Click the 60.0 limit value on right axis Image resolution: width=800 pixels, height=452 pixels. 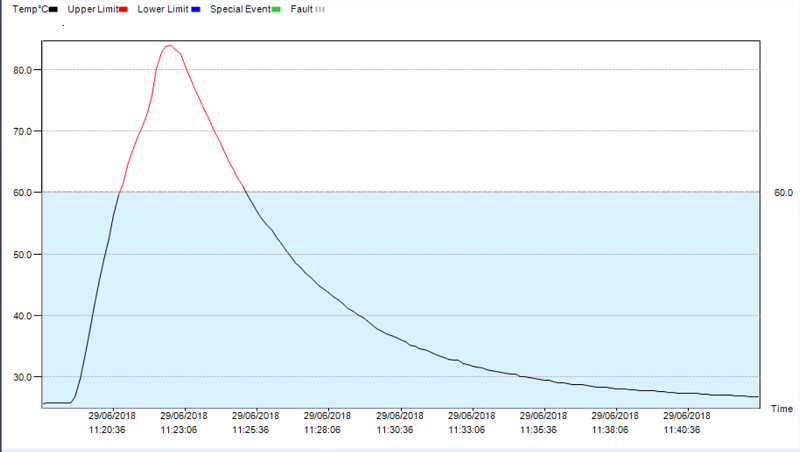(783, 193)
